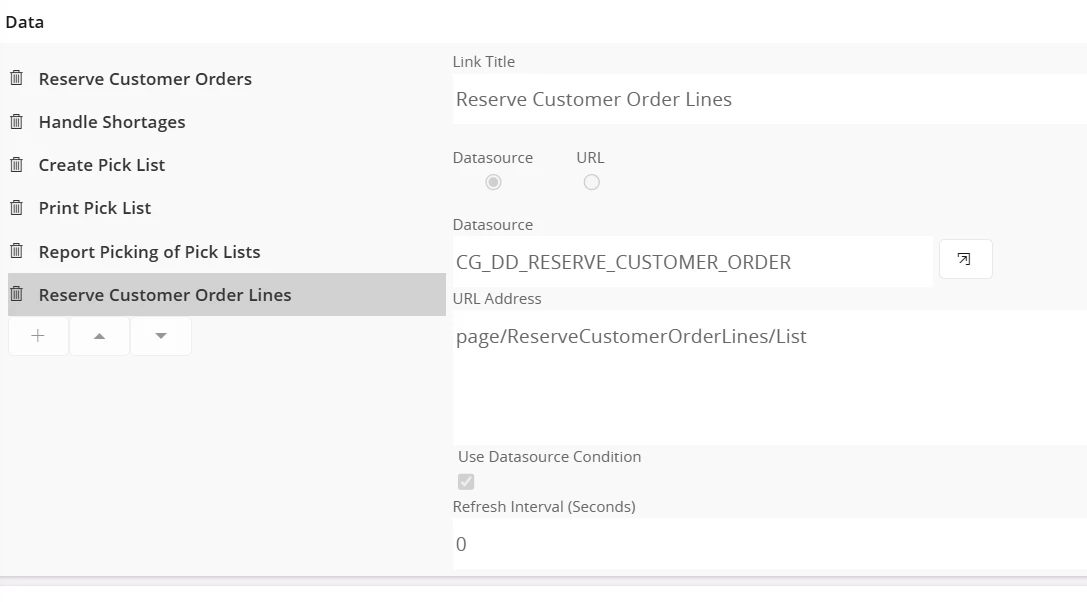Click trash icon beside Handle Shortages
The width and height of the screenshot is (1087, 602).
pos(17,121)
